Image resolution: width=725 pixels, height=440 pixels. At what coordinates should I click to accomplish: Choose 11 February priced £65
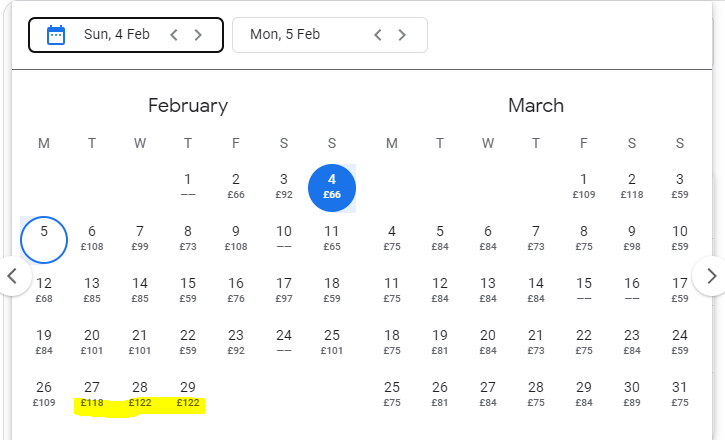[x=332, y=238]
